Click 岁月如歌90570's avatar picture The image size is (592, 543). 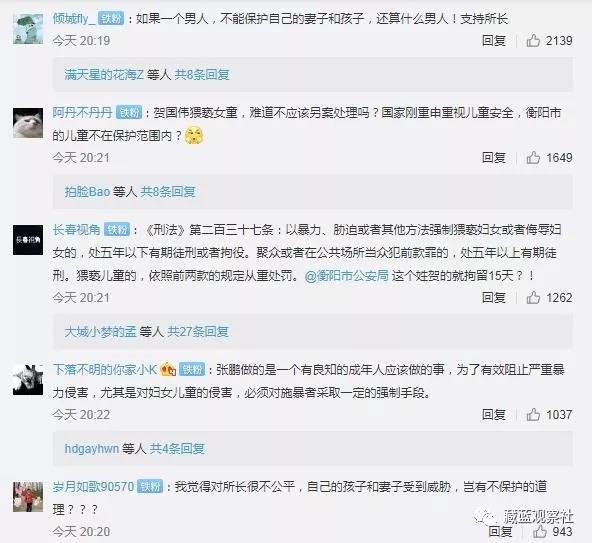[28, 497]
